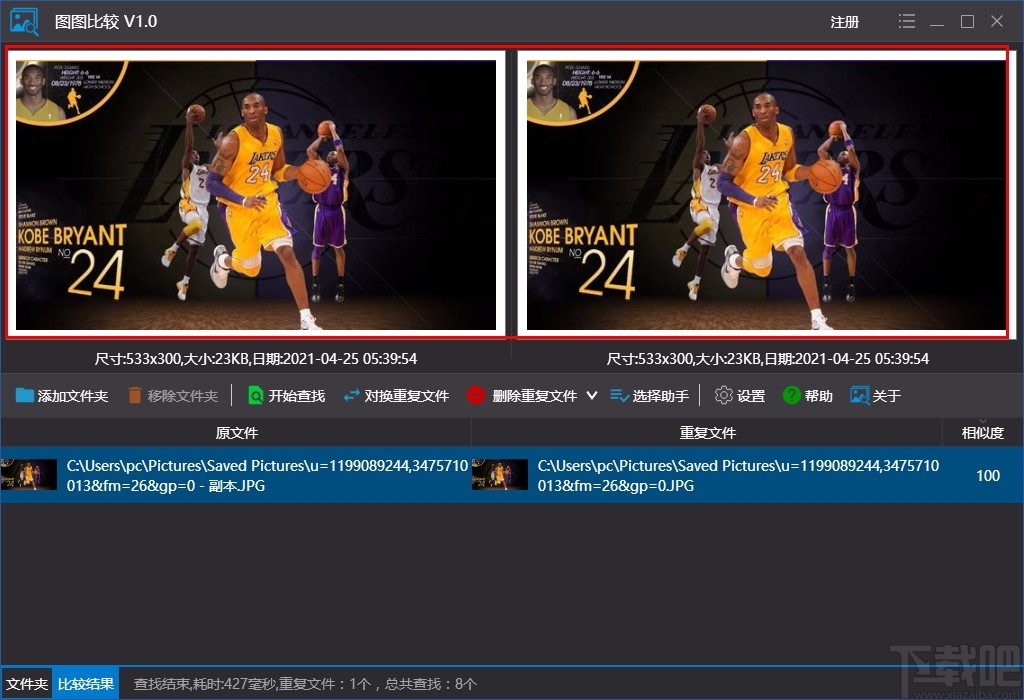1024x700 pixels.
Task: Click the 添加文件夹 folder icon
Action: [24, 396]
